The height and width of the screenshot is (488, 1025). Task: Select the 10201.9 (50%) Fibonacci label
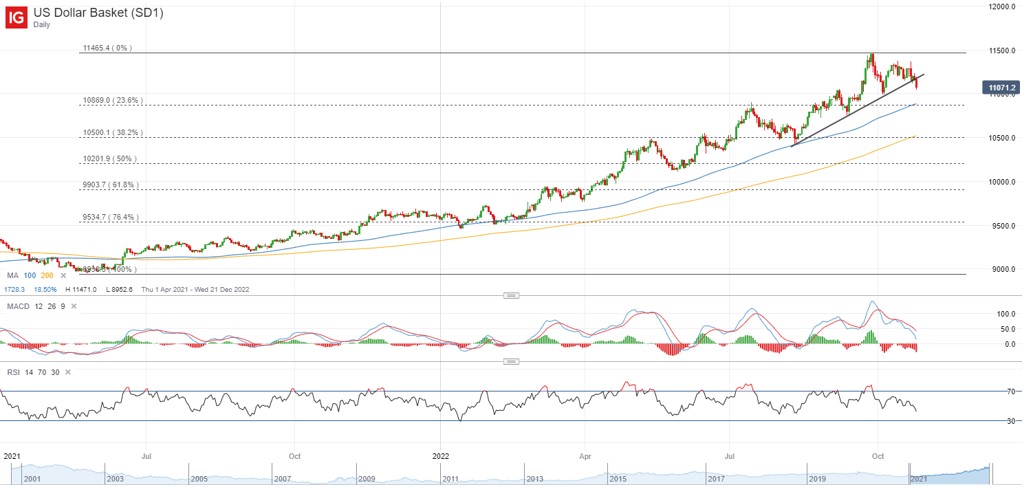coord(109,159)
